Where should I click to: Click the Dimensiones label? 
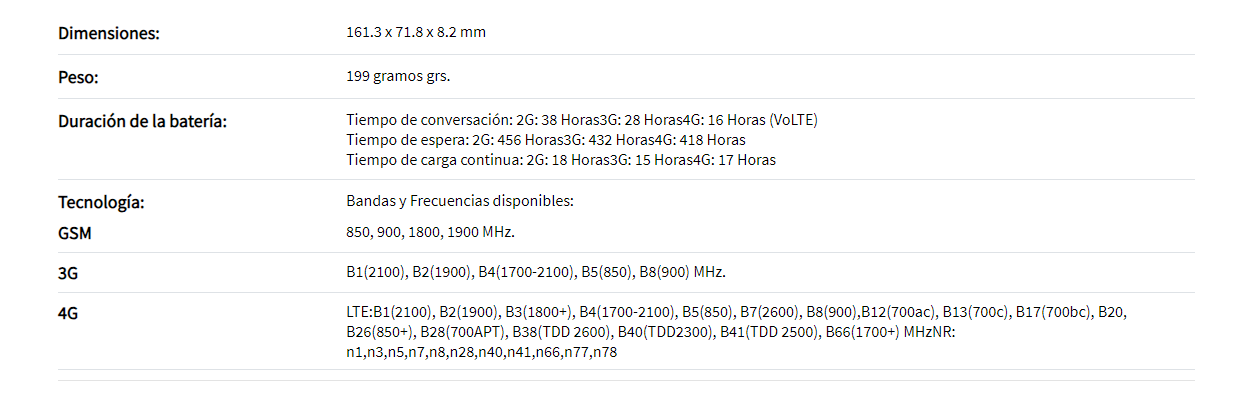(109, 33)
